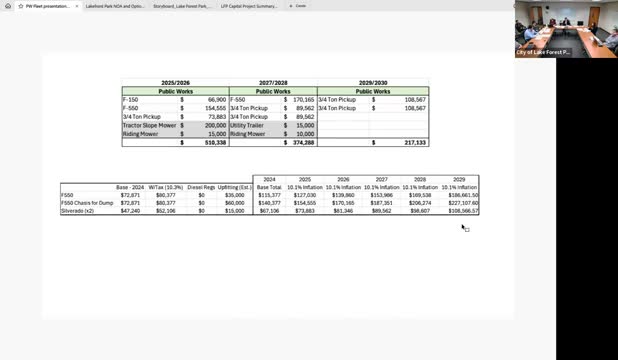Select the 2027/2028 column heading
The height and width of the screenshot is (360, 618).
(273, 83)
